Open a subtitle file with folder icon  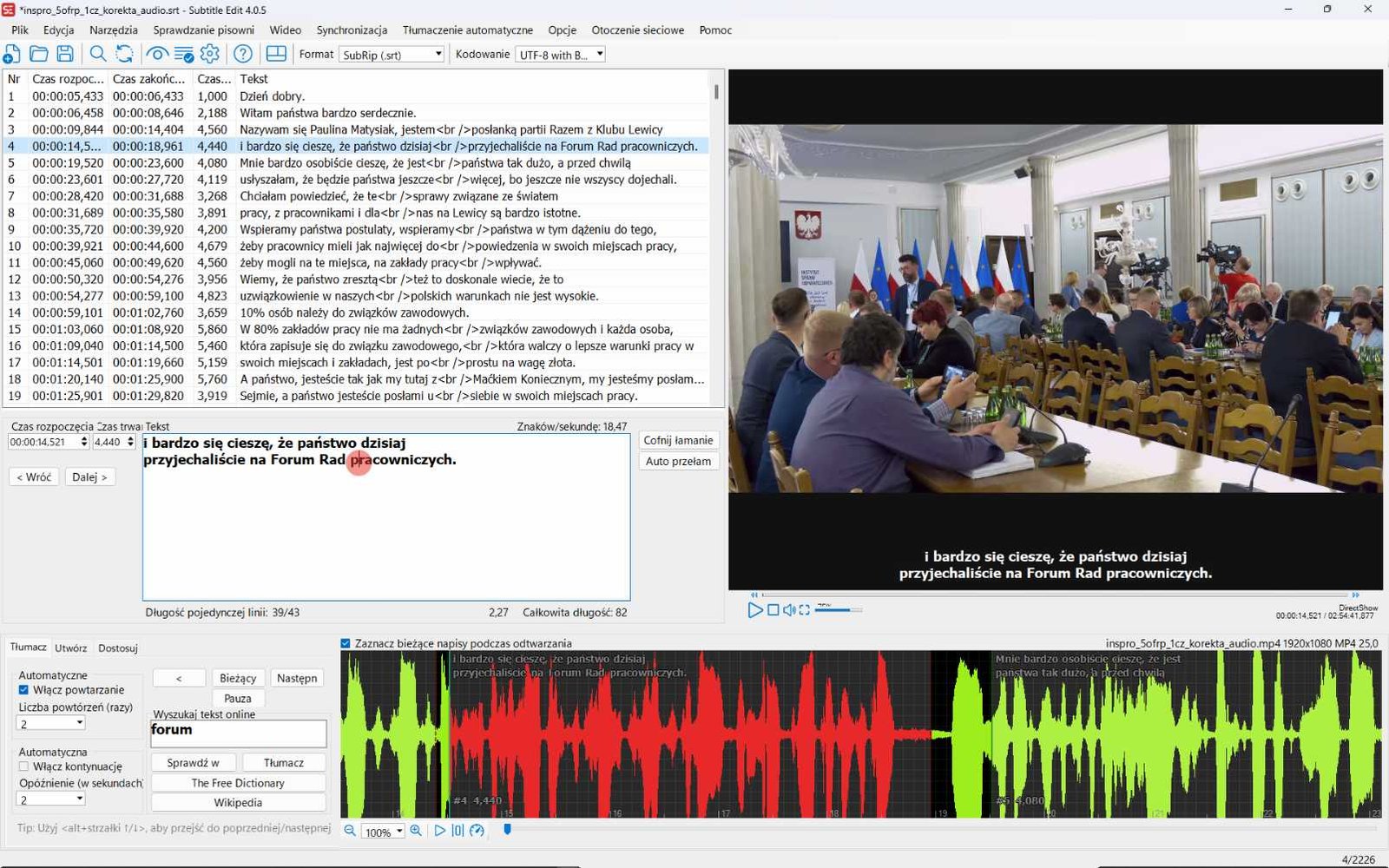39,54
